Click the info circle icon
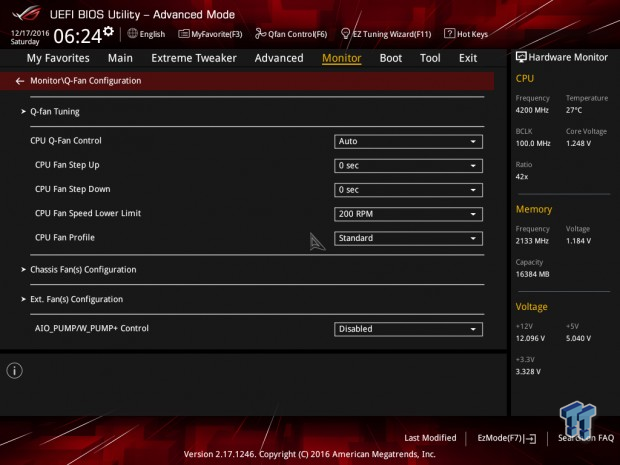Image resolution: width=620 pixels, height=465 pixels. tap(15, 370)
